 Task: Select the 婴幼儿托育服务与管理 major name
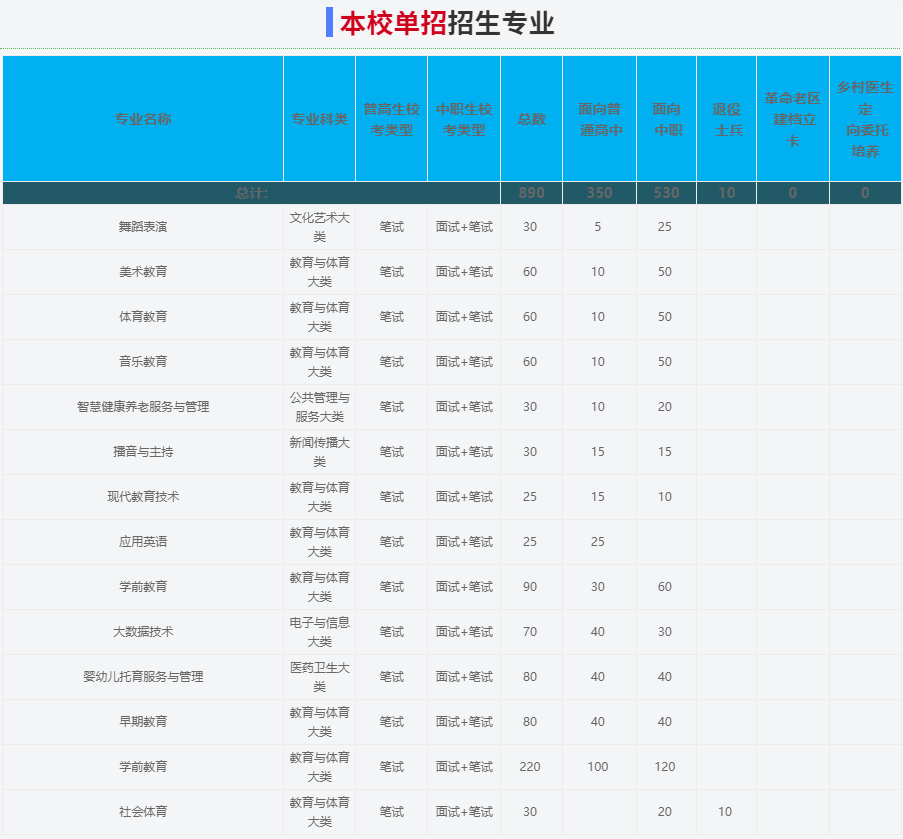tap(143, 677)
